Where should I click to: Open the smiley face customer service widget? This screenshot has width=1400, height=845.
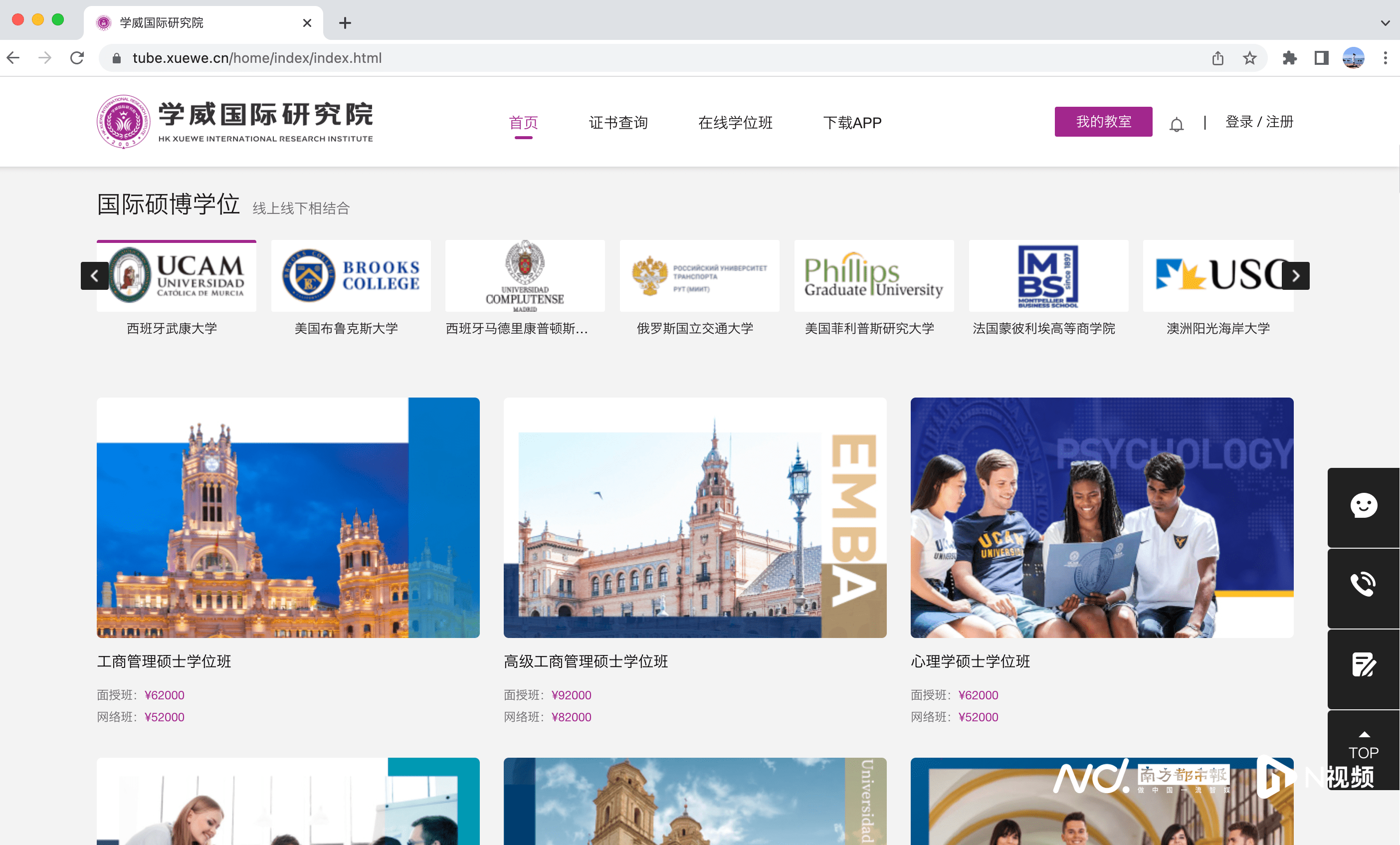click(x=1363, y=506)
